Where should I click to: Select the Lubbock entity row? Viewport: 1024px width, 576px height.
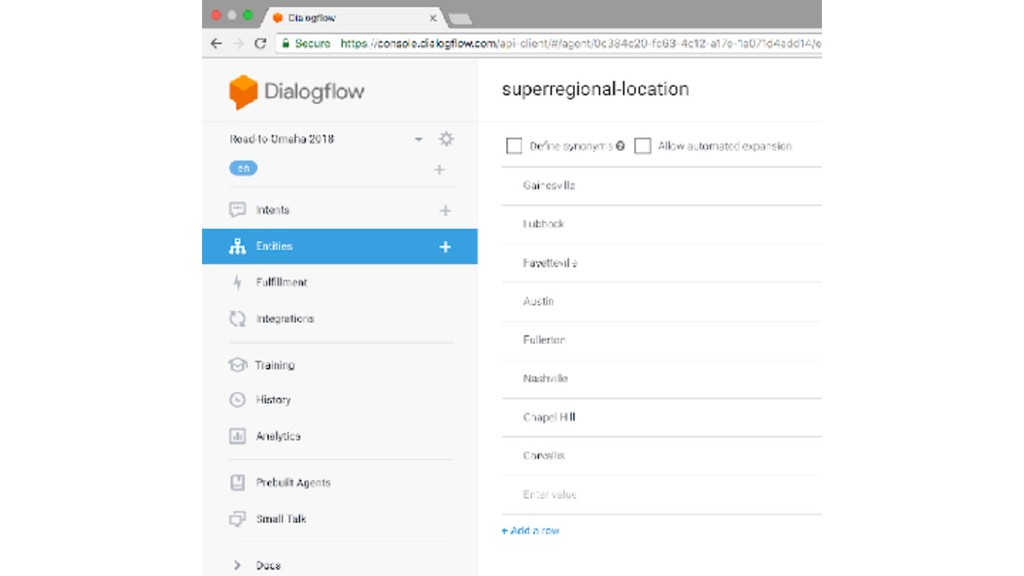662,224
